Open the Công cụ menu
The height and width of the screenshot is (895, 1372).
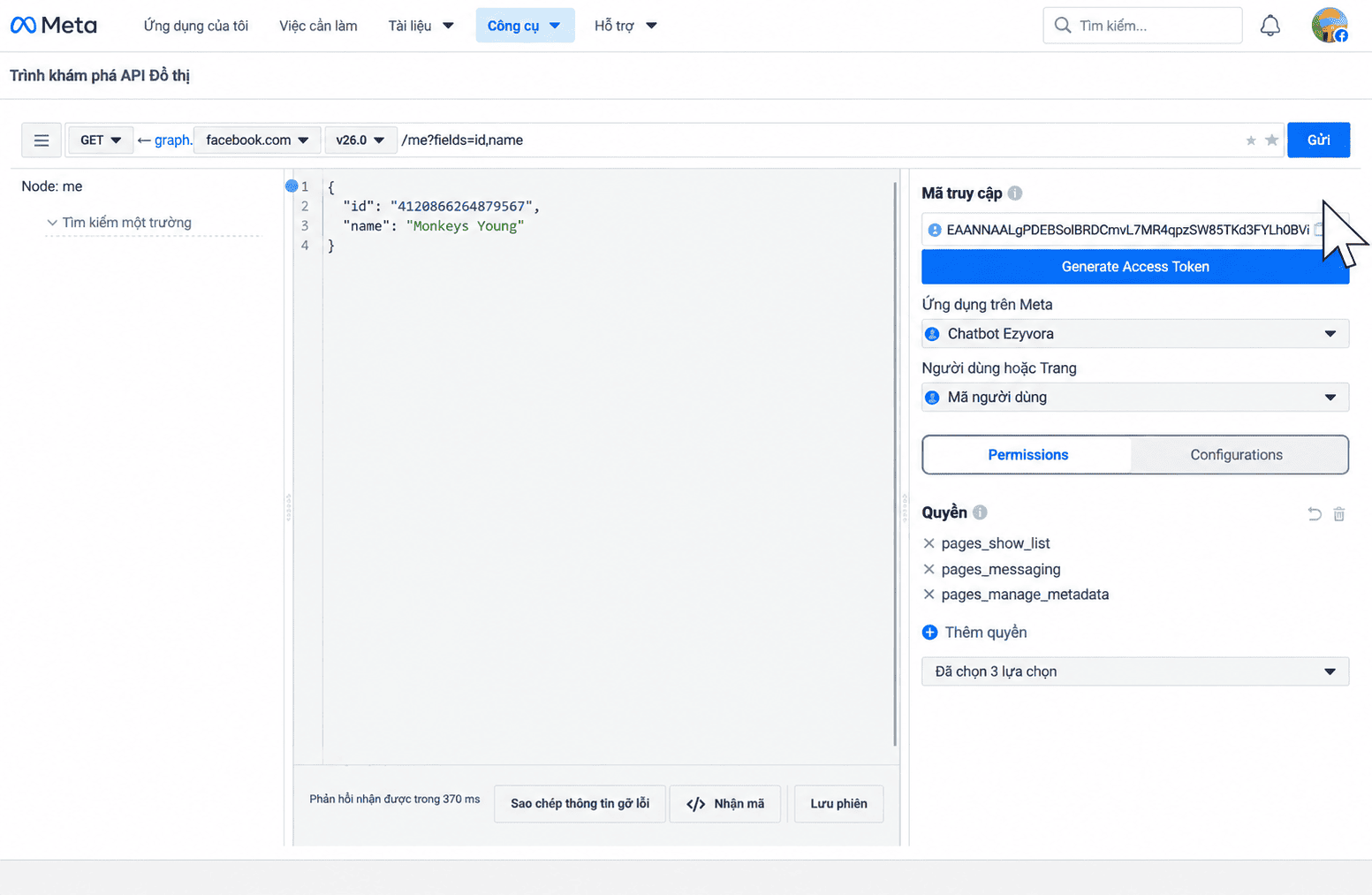coord(525,26)
